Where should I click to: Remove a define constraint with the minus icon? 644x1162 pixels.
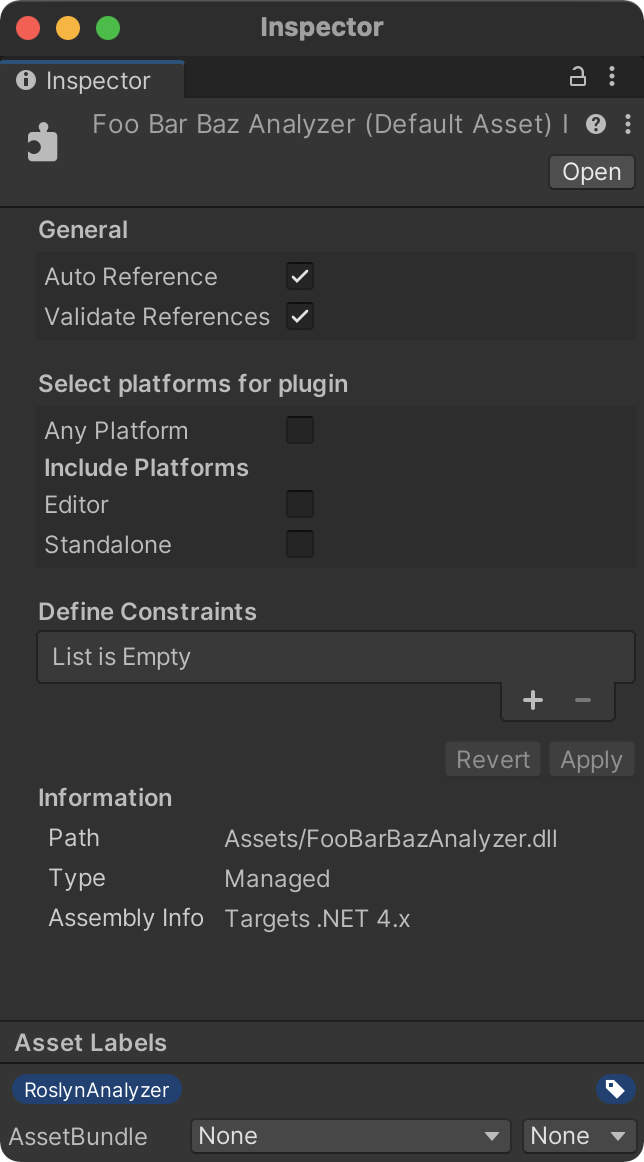(583, 700)
